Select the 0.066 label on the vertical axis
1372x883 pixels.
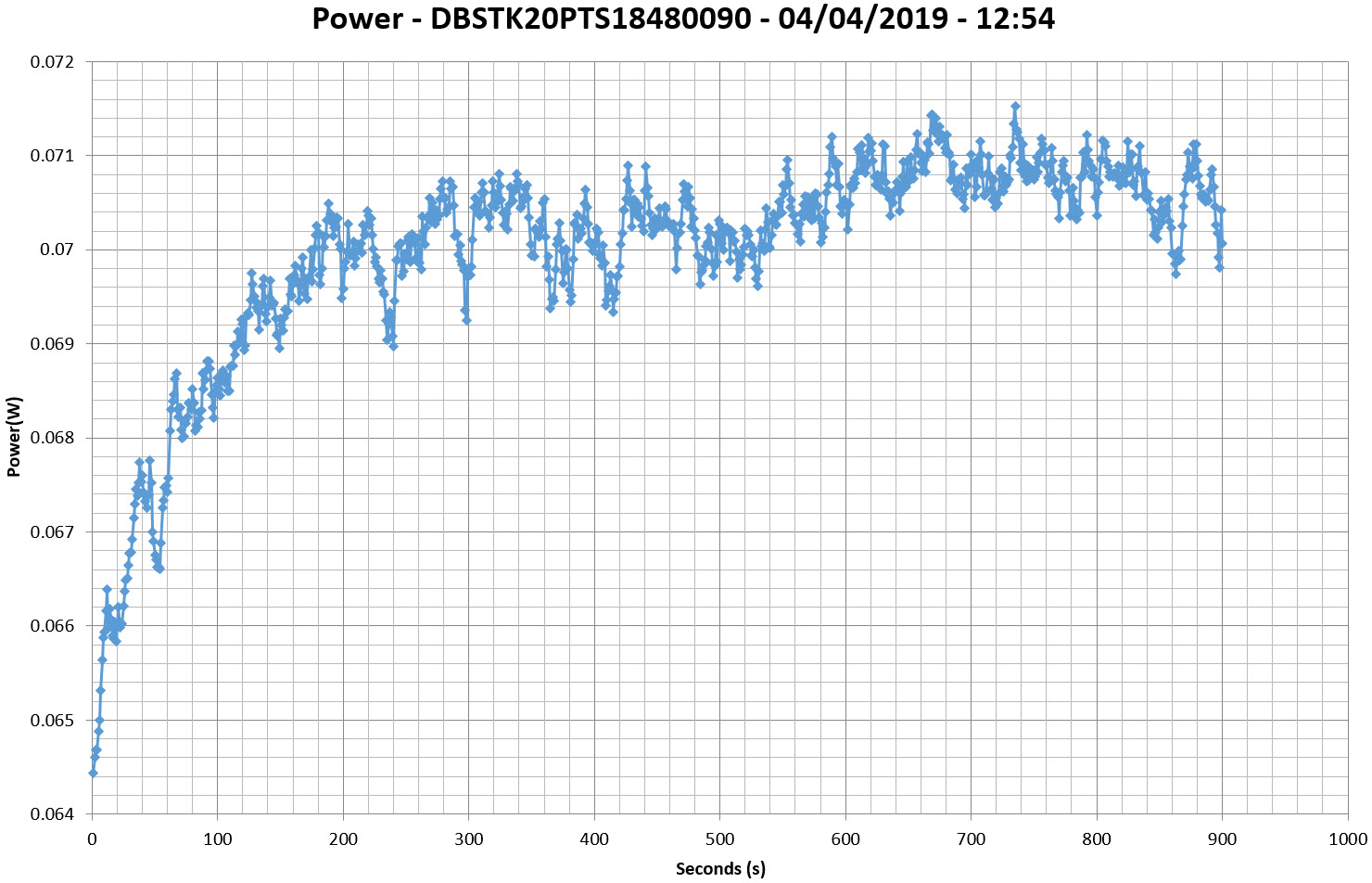click(53, 626)
